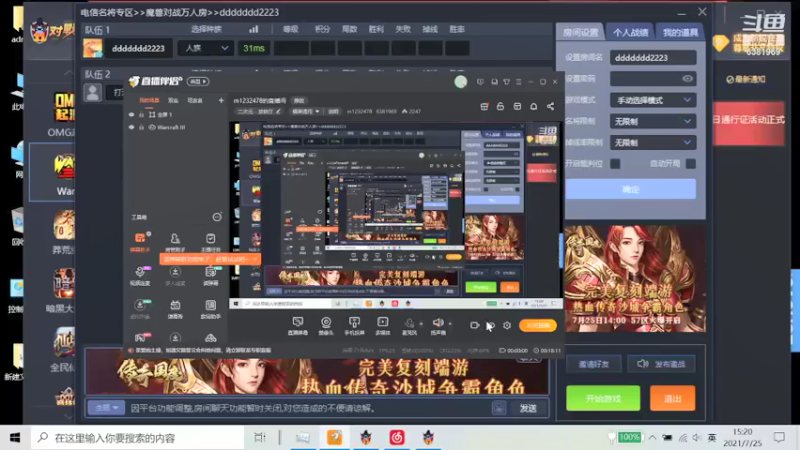Click the 设置密码 input field

(653, 79)
